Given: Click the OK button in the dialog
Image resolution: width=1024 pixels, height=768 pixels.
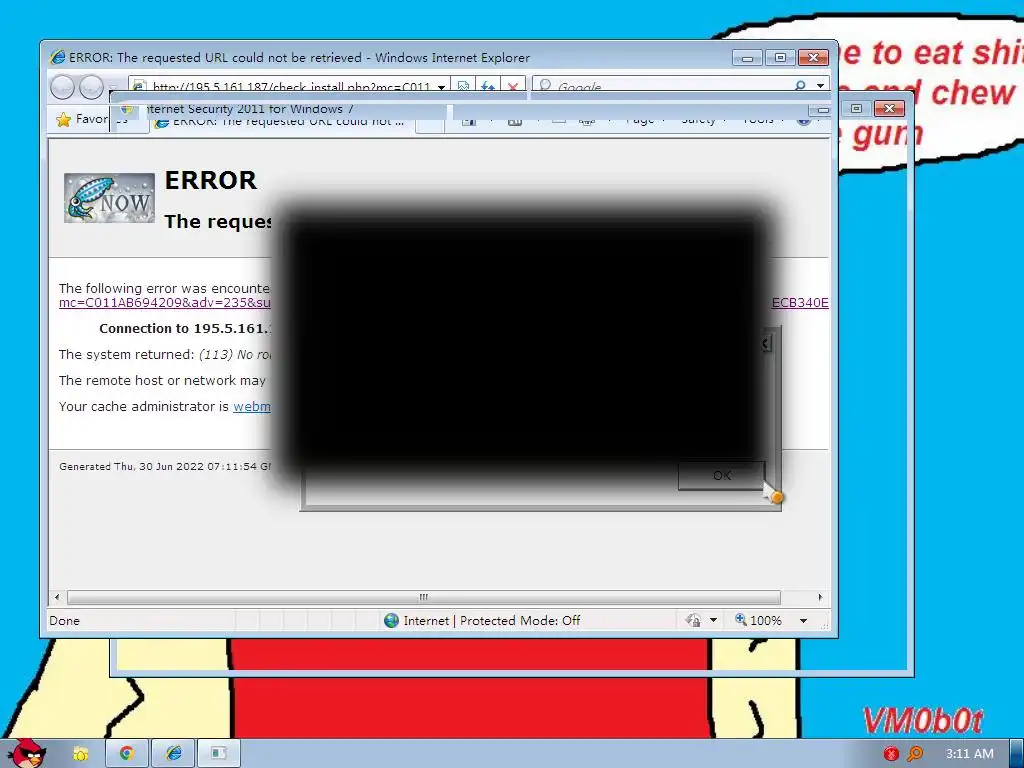Looking at the screenshot, I should coord(721,475).
